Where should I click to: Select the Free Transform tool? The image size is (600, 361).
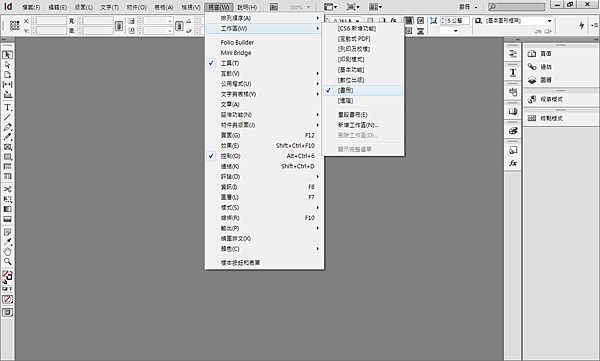pos(7,199)
